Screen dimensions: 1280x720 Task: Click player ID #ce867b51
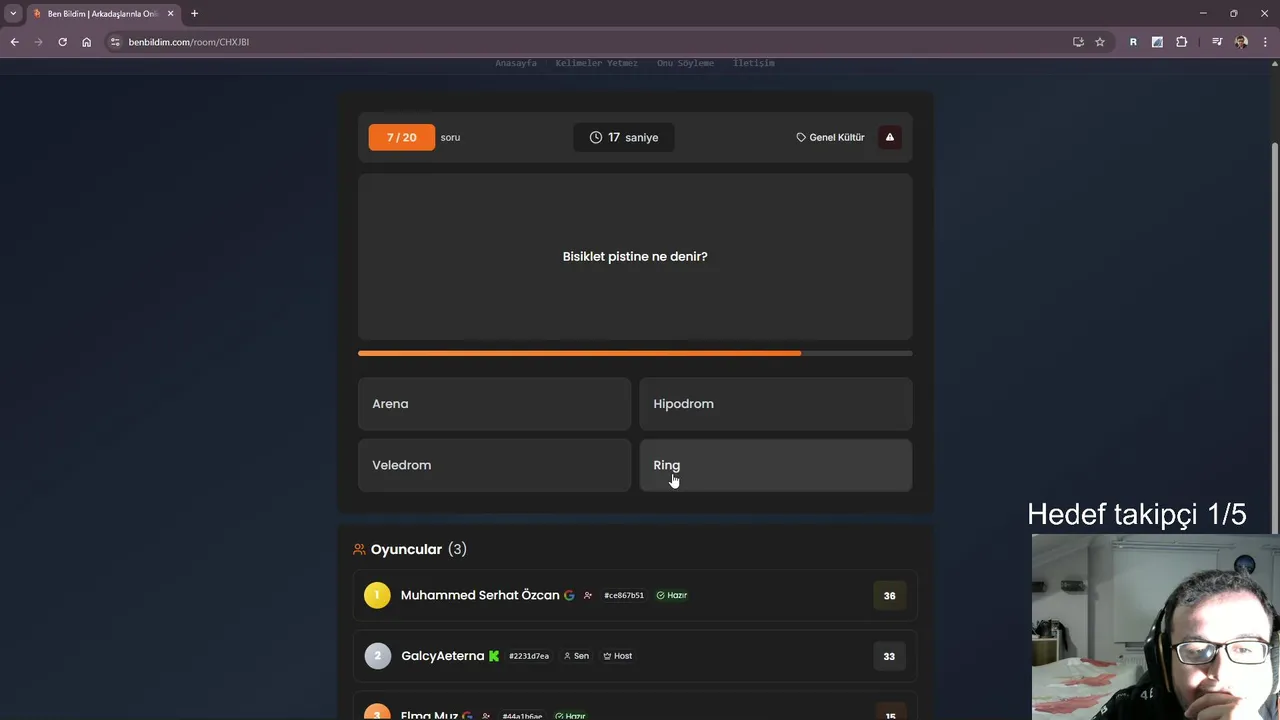624,595
